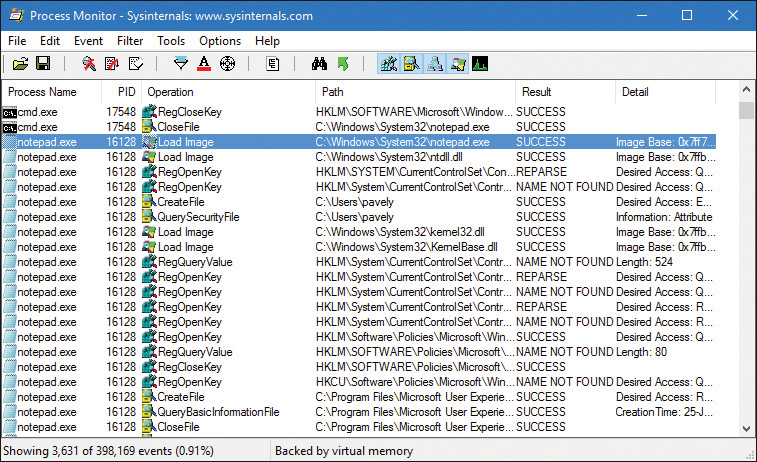This screenshot has height=462, width=757.
Task: Open Highlight settings with red-underlined A icon
Action: coord(204,64)
